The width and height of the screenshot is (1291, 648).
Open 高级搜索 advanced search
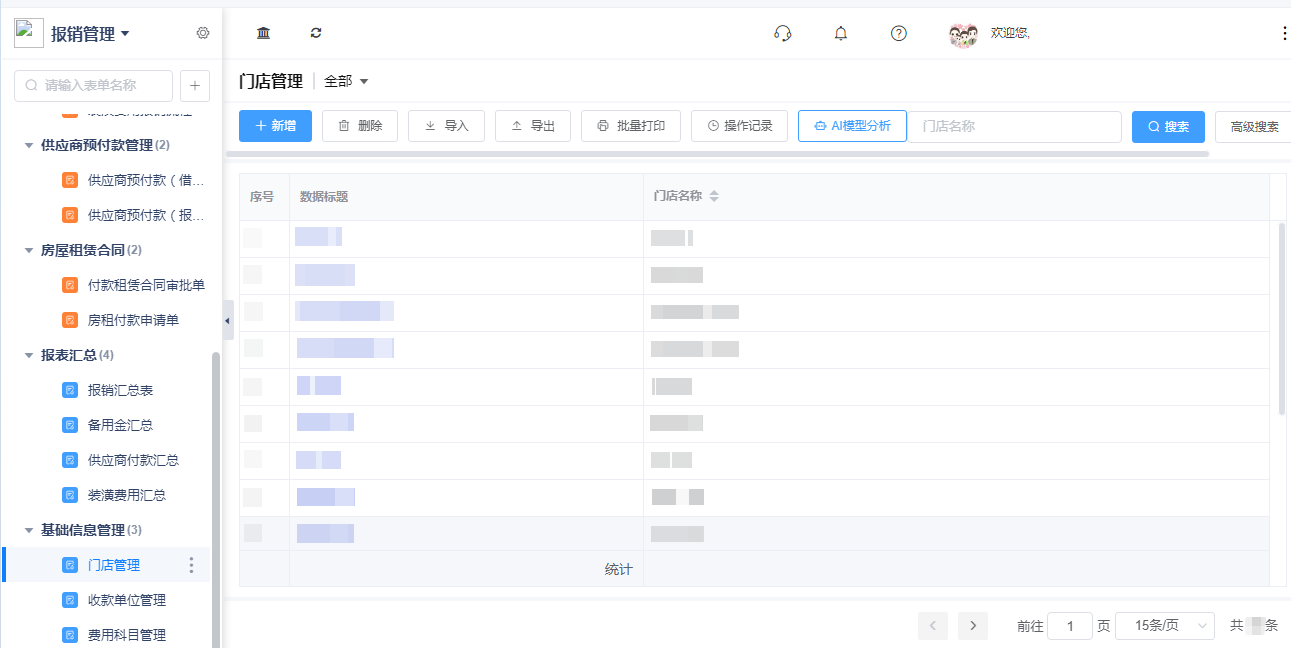[x=1254, y=127]
